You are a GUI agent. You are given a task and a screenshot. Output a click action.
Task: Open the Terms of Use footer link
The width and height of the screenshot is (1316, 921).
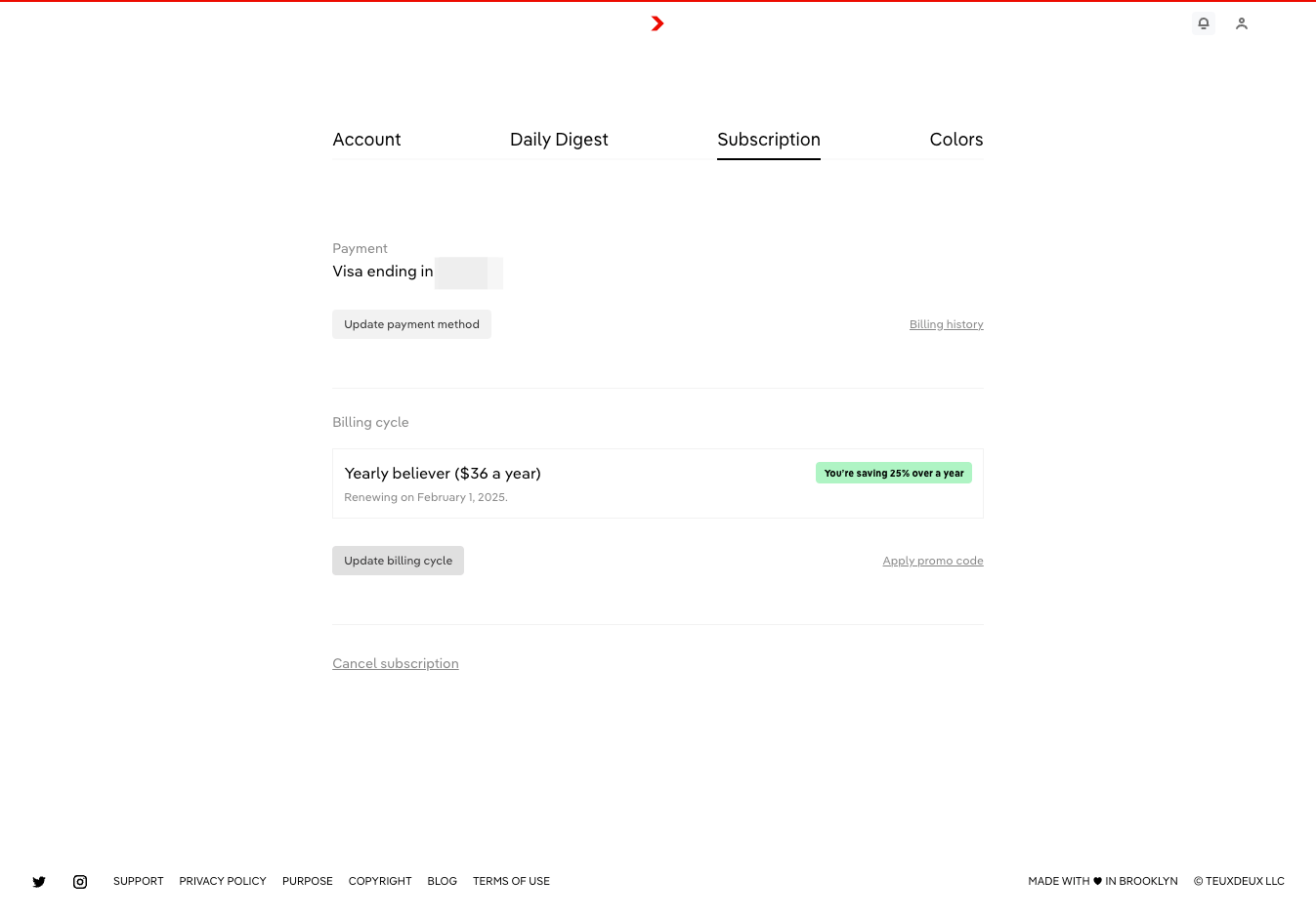pos(511,881)
